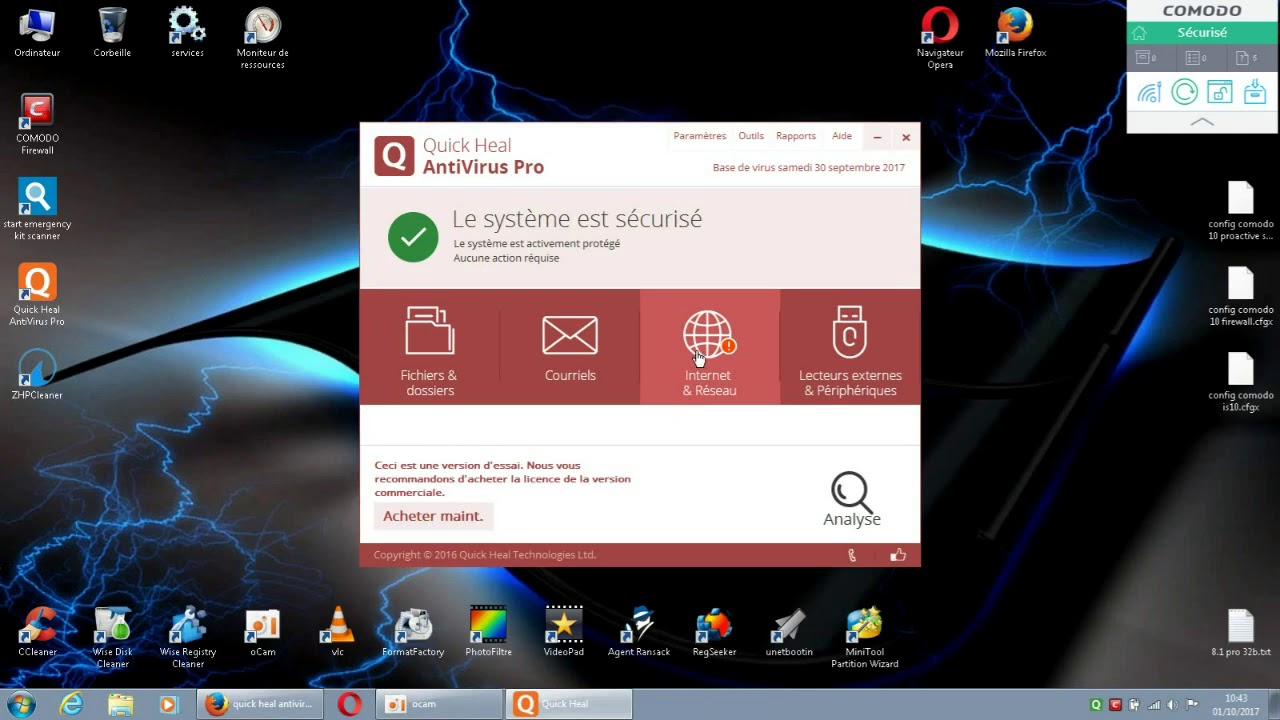
Task: Select config comodo 10 proactive file
Action: pyautogui.click(x=1240, y=211)
